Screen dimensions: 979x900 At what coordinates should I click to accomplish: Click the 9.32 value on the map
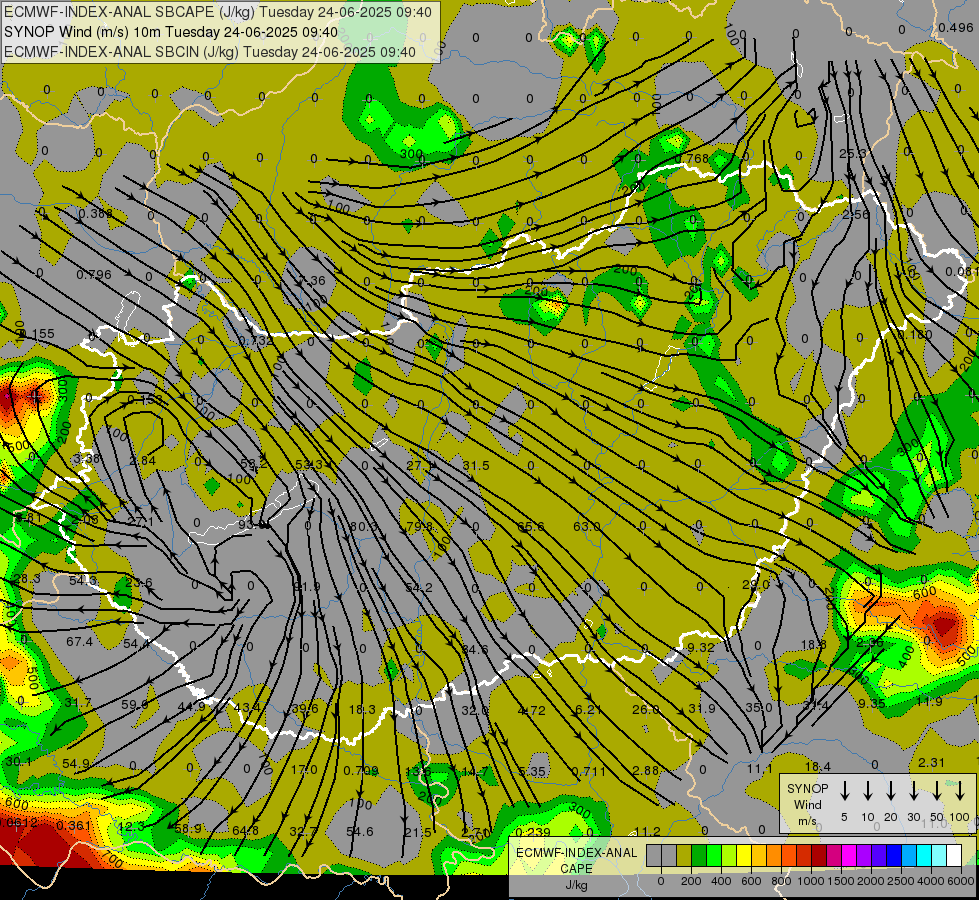pos(701,648)
